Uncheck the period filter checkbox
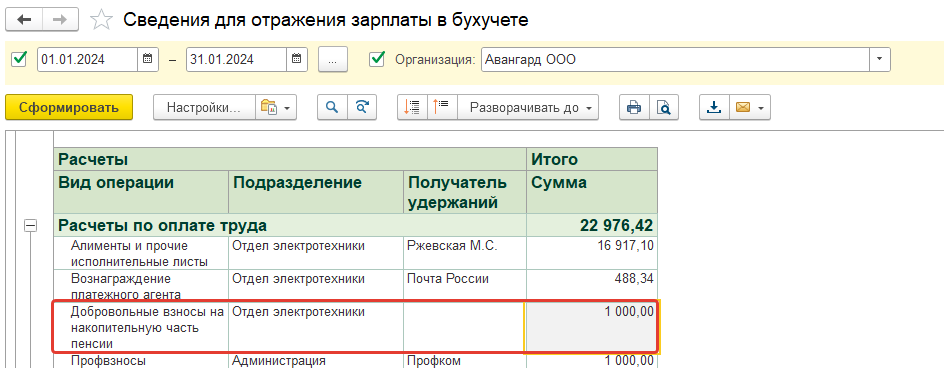The width and height of the screenshot is (944, 368). click(x=20, y=59)
